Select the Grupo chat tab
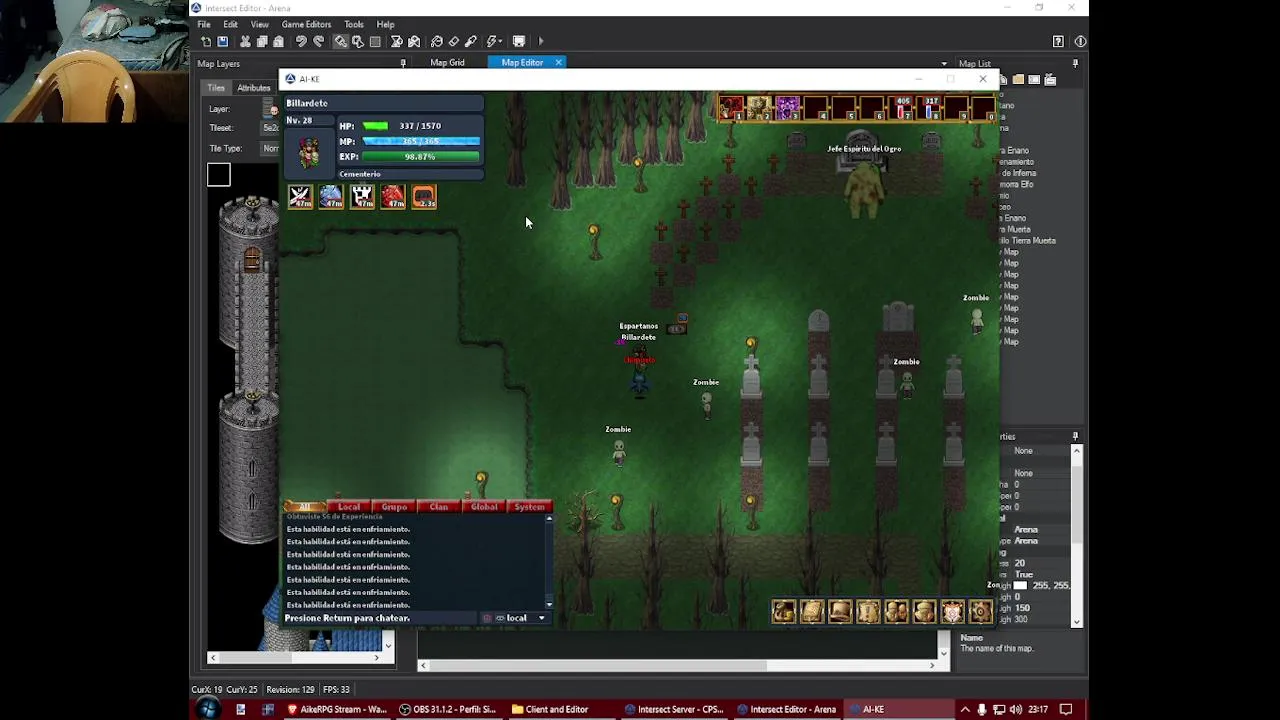 point(394,507)
